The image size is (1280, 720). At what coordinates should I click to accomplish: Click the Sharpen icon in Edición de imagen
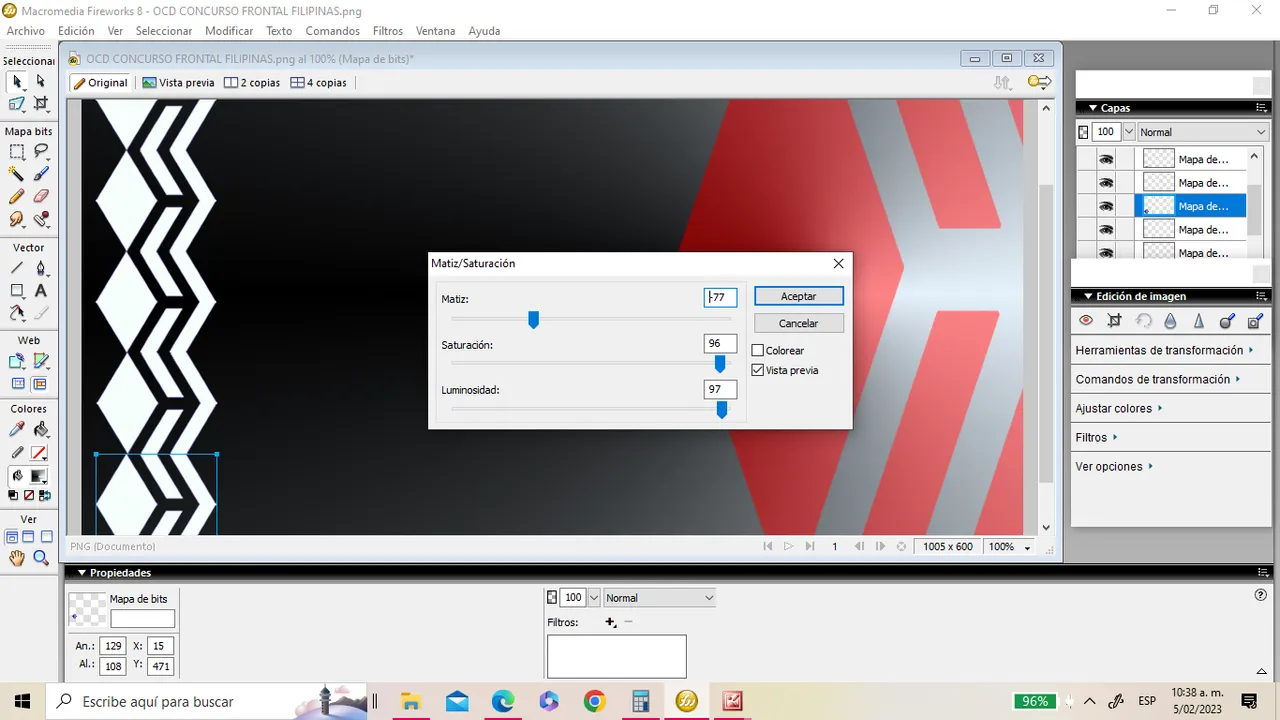[1199, 321]
